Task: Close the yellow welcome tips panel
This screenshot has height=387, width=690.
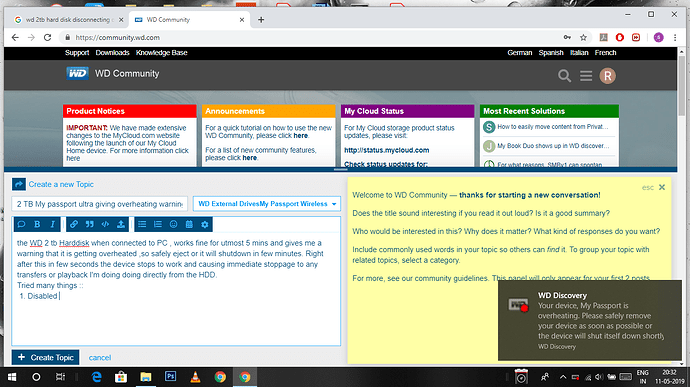Action: click(x=662, y=188)
